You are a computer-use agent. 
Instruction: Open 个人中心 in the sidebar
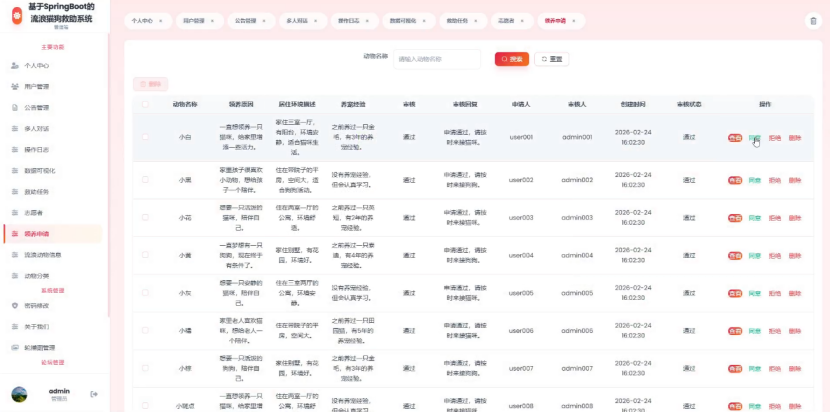[52, 66]
